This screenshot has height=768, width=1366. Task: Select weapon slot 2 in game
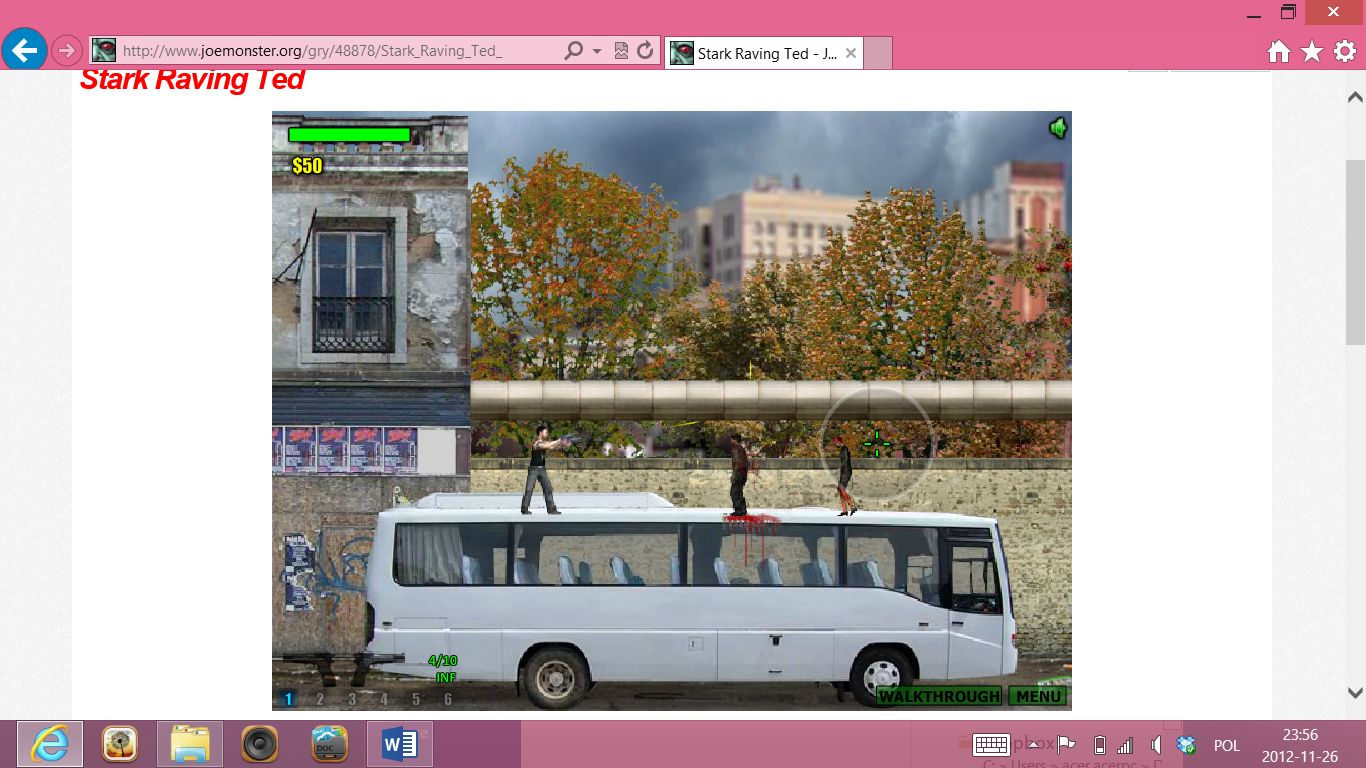pos(320,699)
